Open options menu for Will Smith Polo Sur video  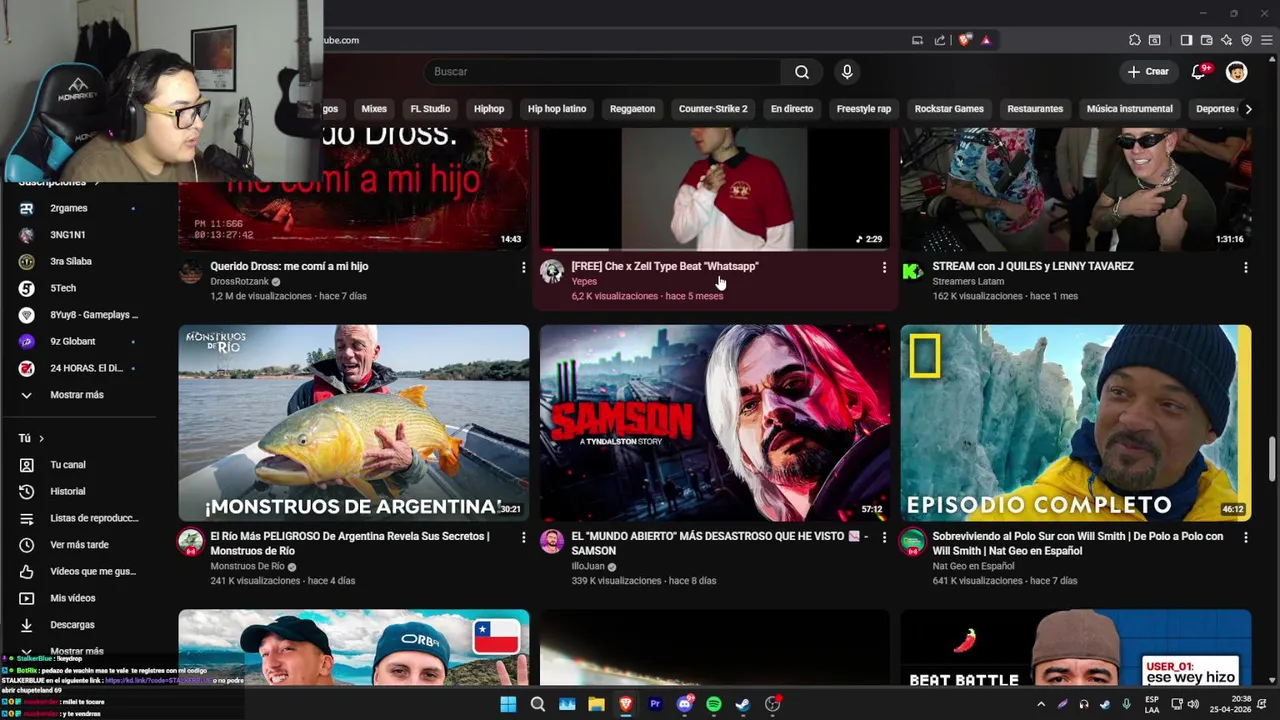click(1245, 537)
